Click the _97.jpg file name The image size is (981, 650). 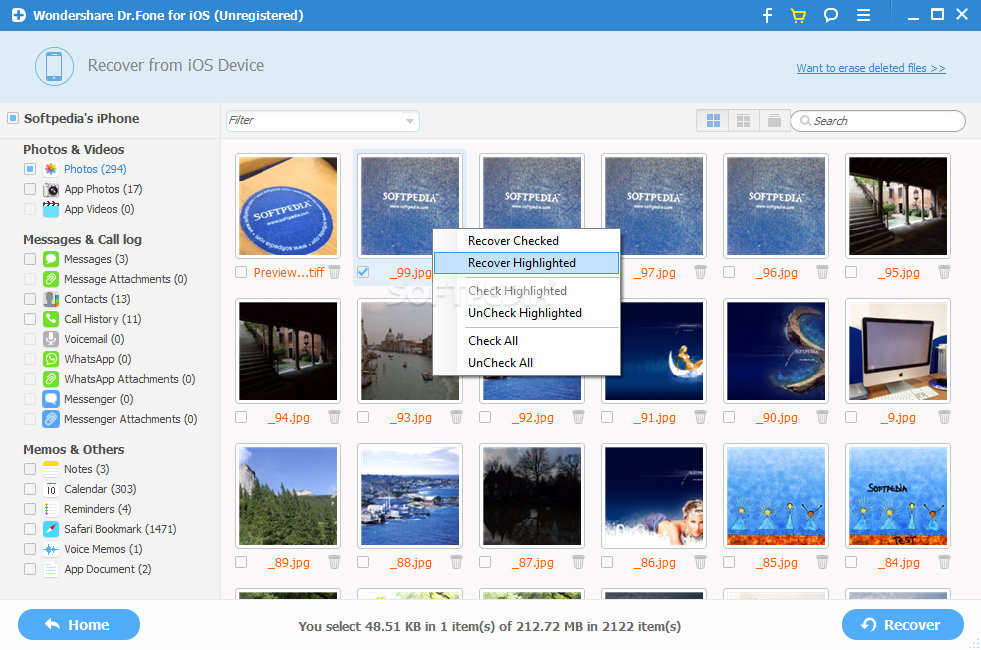[654, 272]
